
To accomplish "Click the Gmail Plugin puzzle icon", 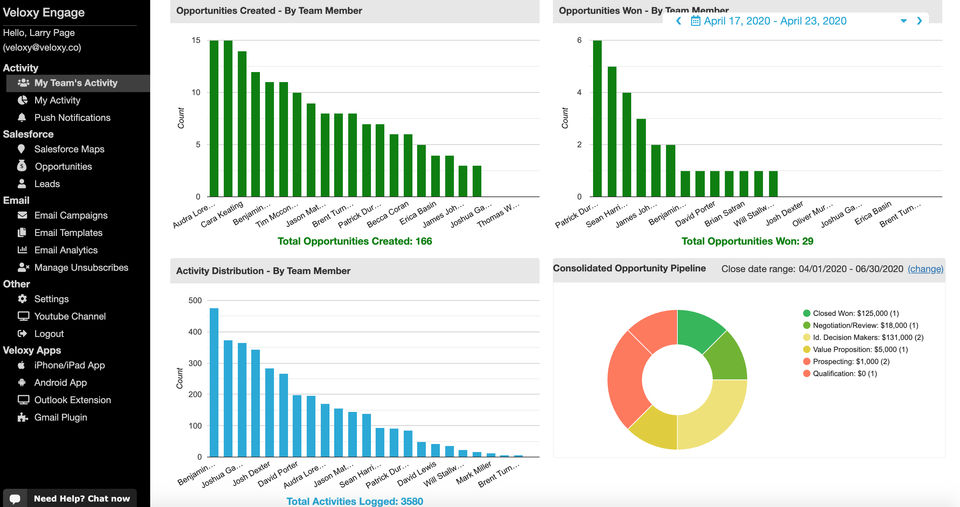I will pyautogui.click(x=23, y=417).
